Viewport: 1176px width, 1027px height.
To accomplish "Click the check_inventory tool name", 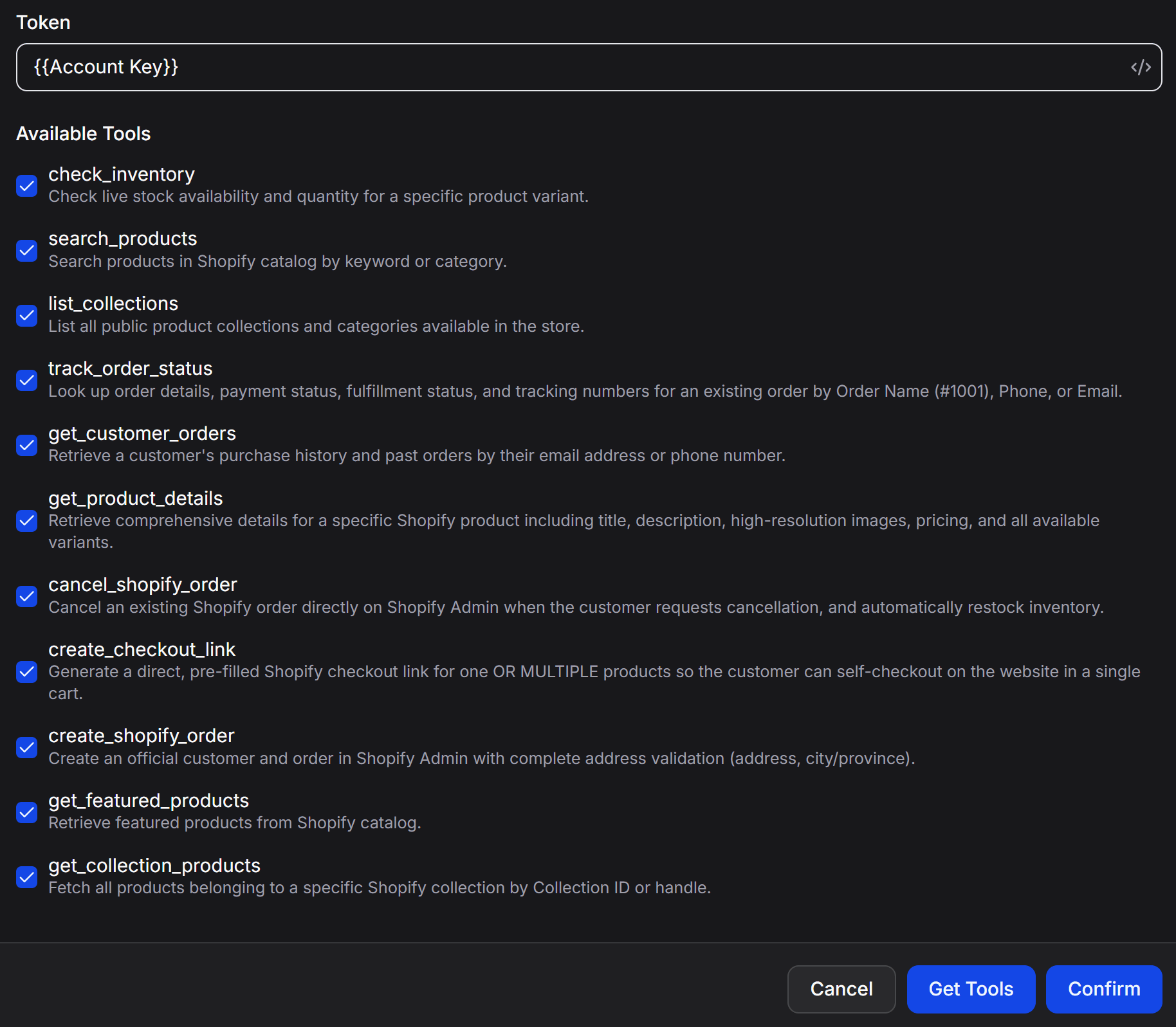I will 122,174.
